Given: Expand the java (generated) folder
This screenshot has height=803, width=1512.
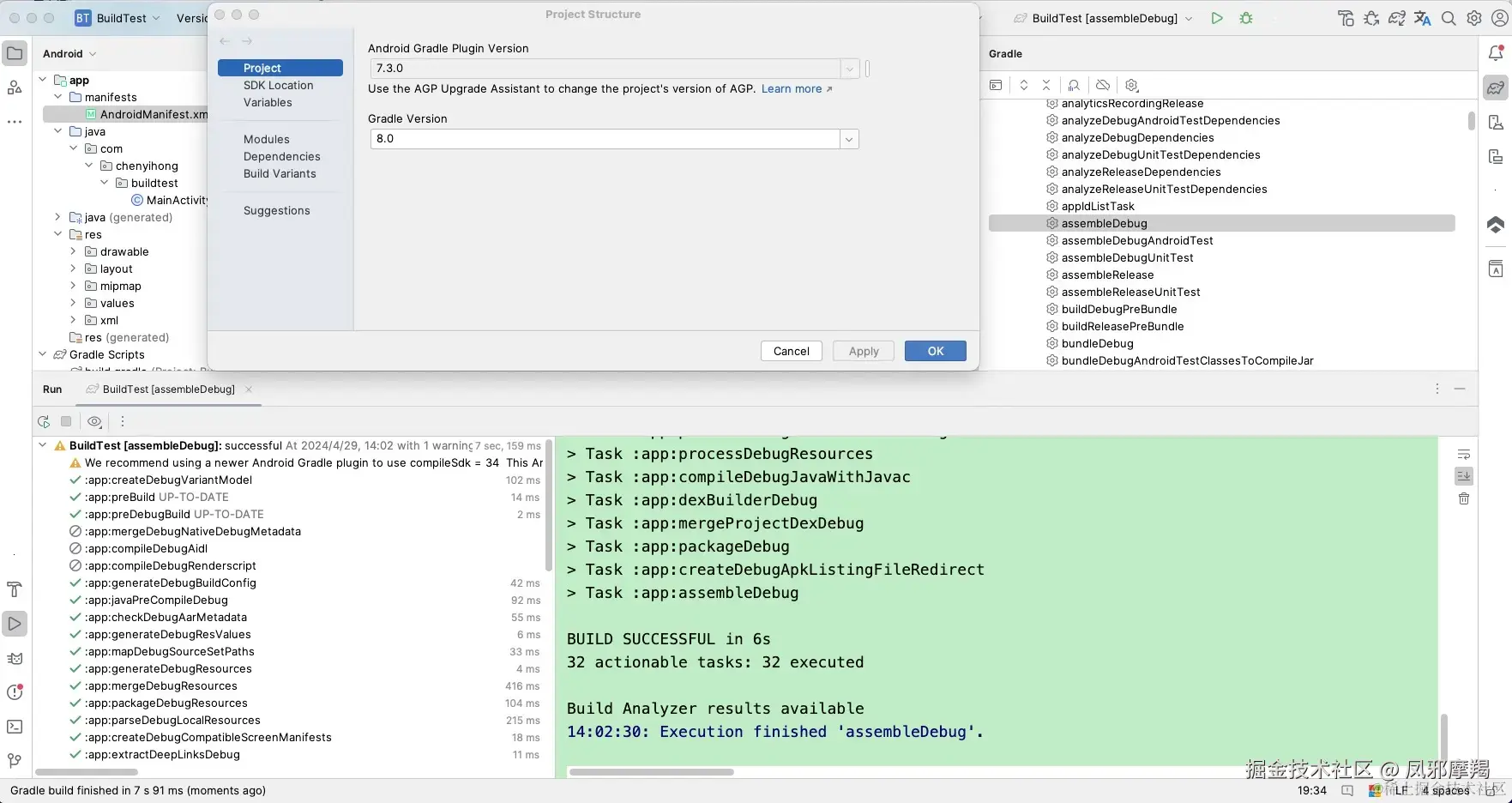Looking at the screenshot, I should [x=58, y=217].
